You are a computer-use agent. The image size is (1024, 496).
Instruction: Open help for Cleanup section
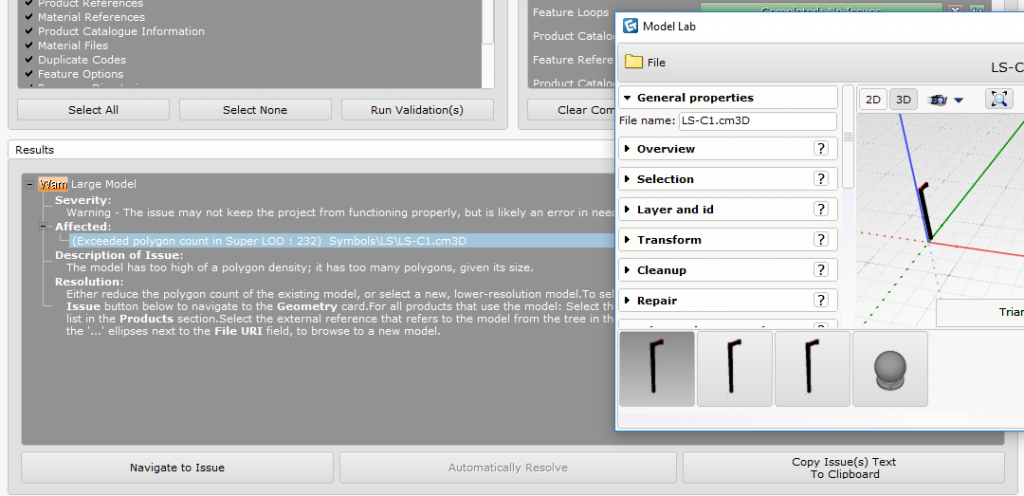[x=821, y=270]
